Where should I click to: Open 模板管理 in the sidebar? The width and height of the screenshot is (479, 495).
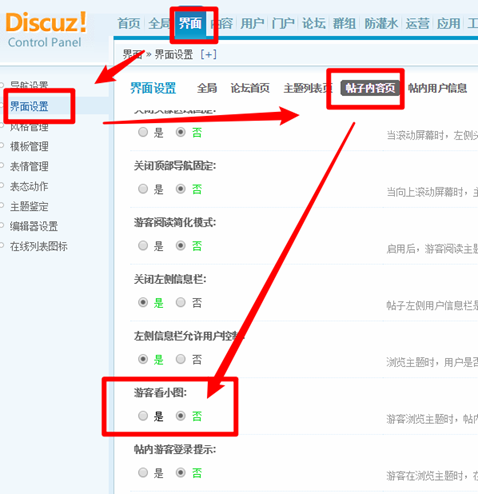coord(29,146)
